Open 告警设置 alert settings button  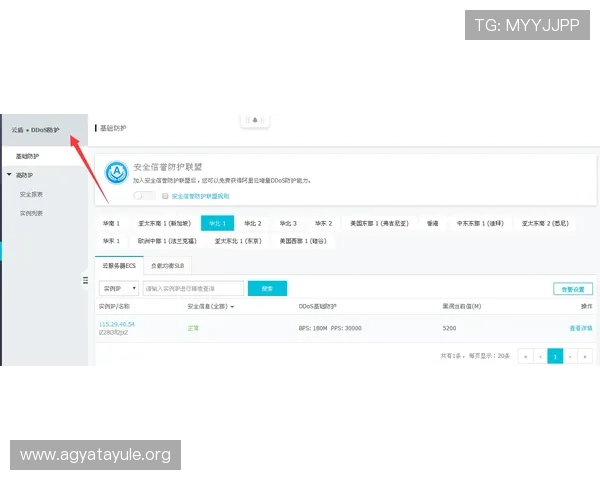[x=572, y=289]
